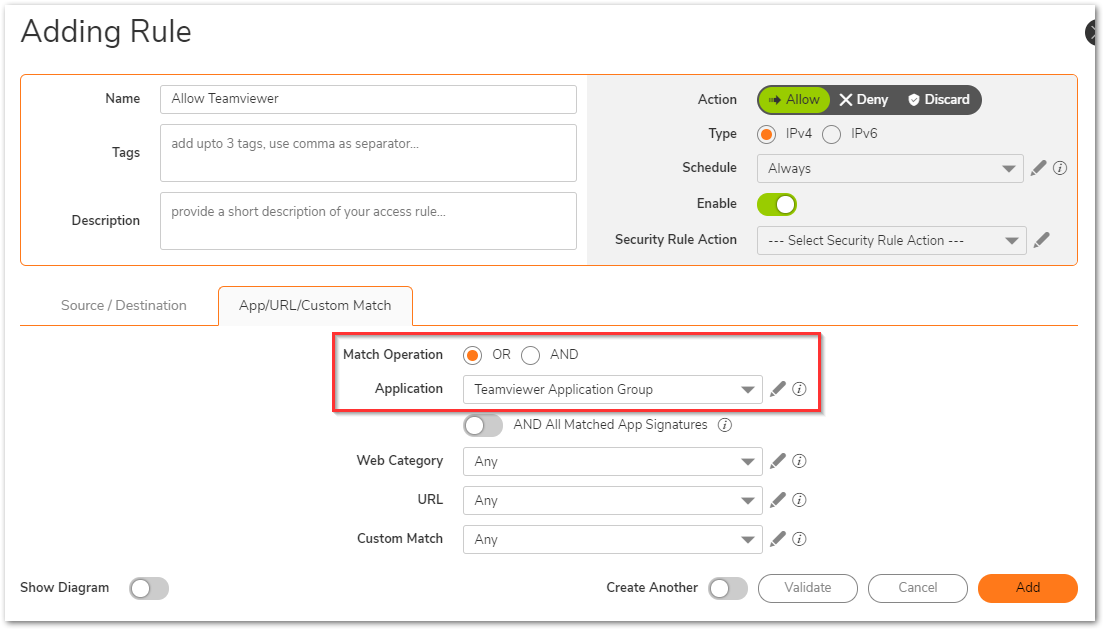Image resolution: width=1104 pixels, height=630 pixels.
Task: Click the pencil edit icon beside Schedule
Action: [1038, 168]
